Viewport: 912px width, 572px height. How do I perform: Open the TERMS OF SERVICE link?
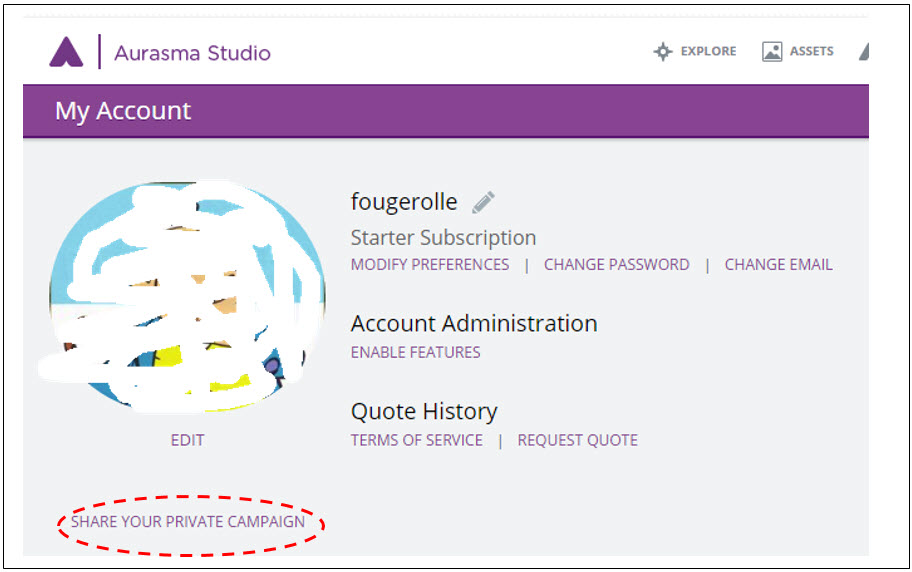[x=416, y=440]
